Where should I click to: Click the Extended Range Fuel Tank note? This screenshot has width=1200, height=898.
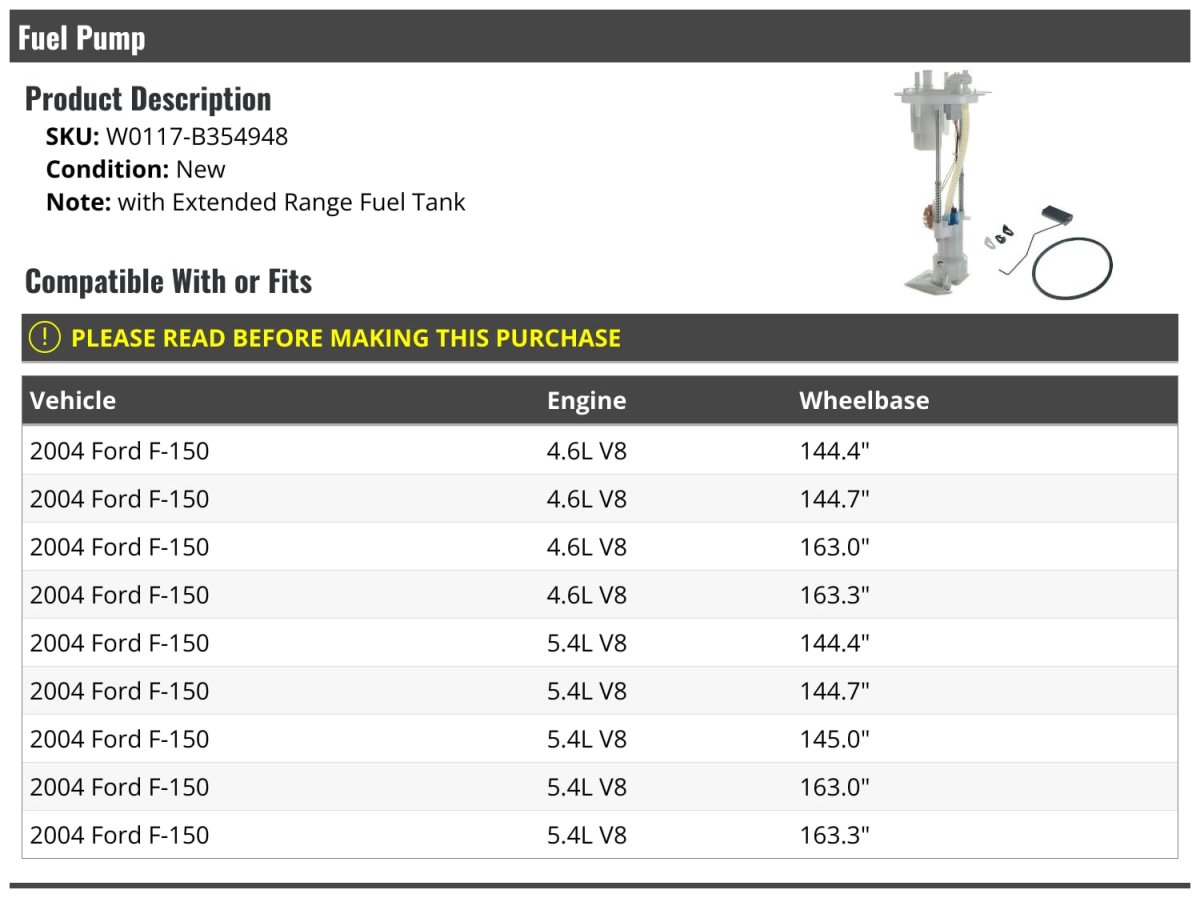291,203
